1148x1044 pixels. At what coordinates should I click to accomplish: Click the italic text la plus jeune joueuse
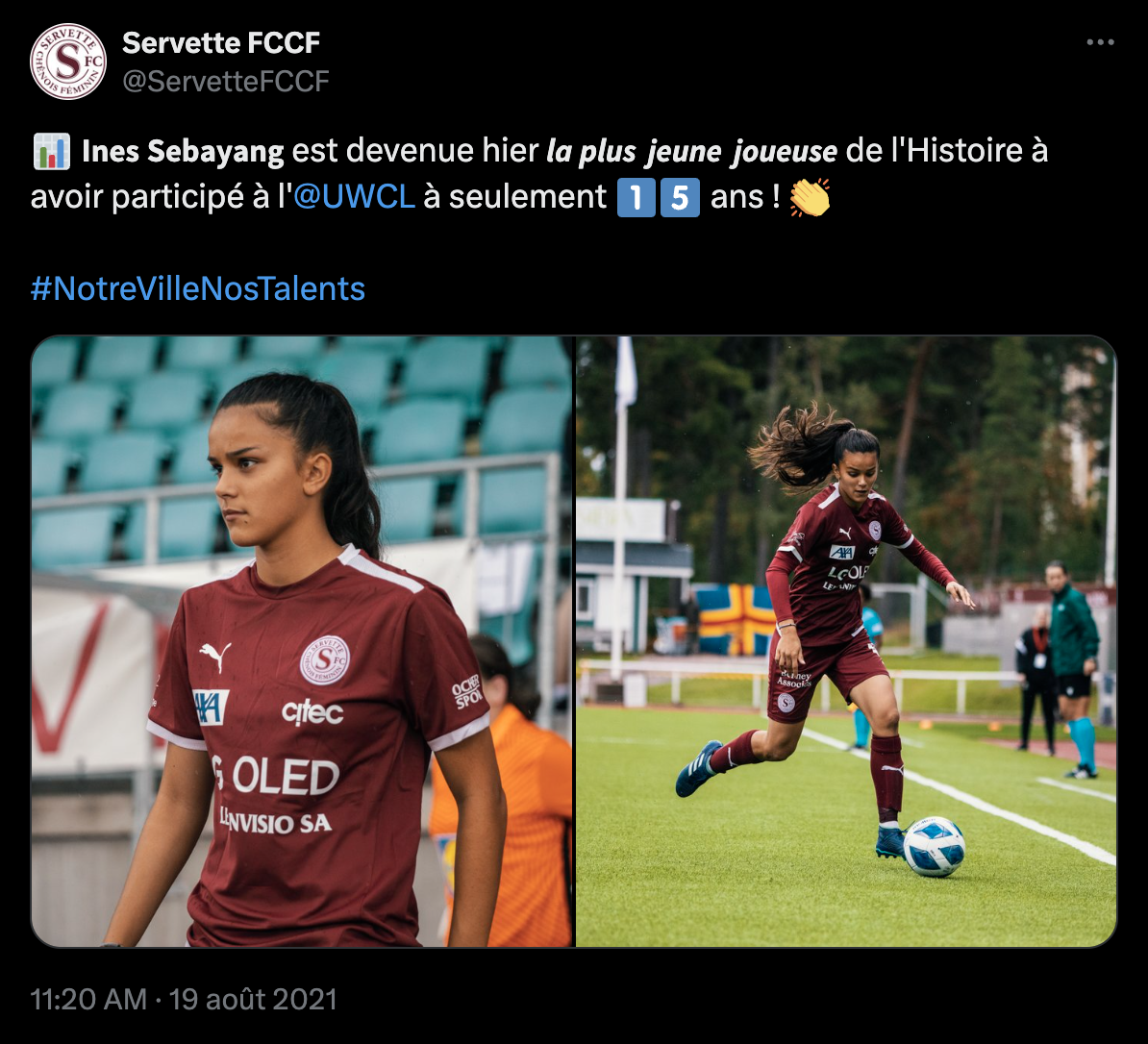[x=692, y=152]
